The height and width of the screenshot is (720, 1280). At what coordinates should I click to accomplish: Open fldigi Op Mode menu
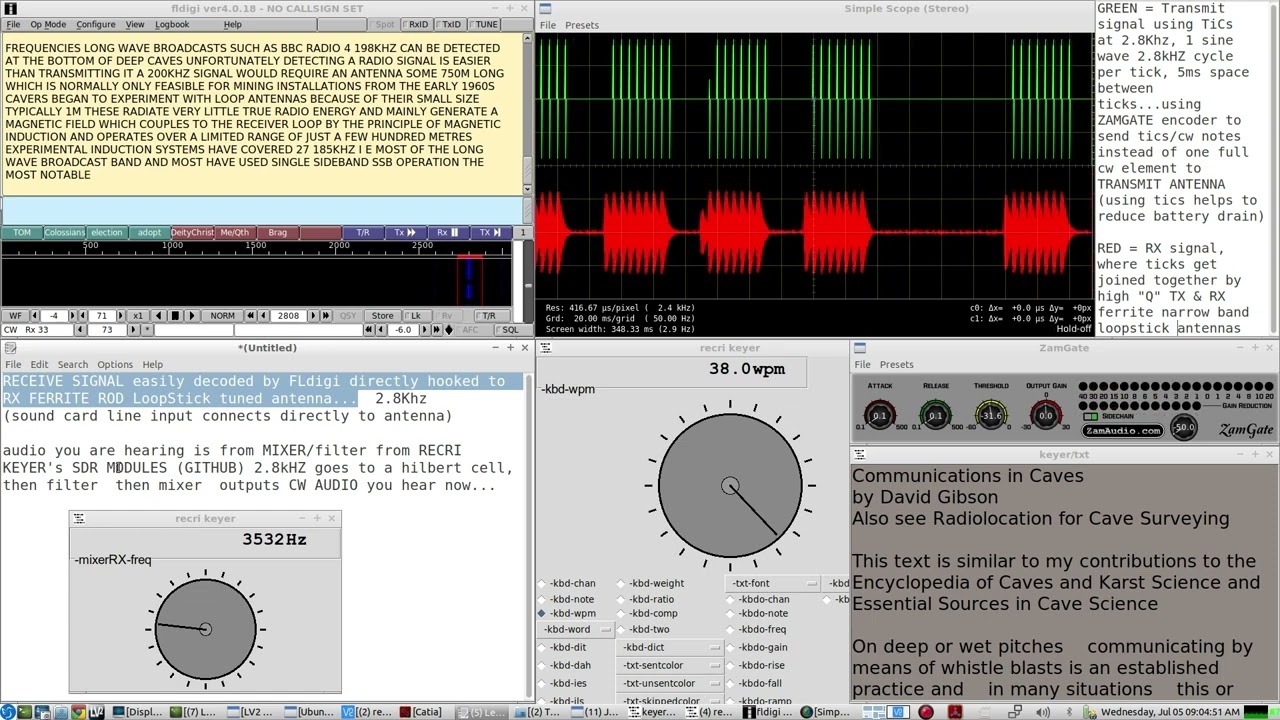point(48,24)
